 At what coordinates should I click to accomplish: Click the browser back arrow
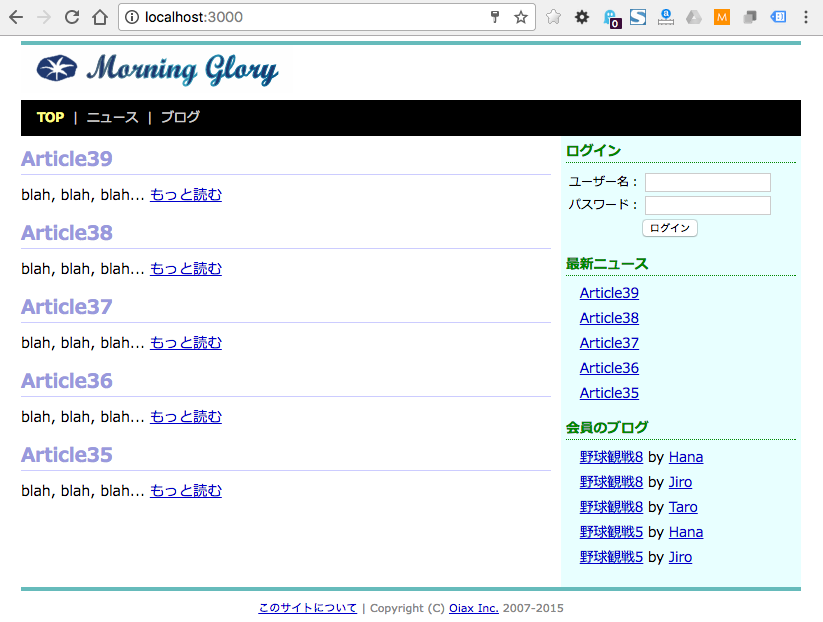pyautogui.click(x=16, y=17)
